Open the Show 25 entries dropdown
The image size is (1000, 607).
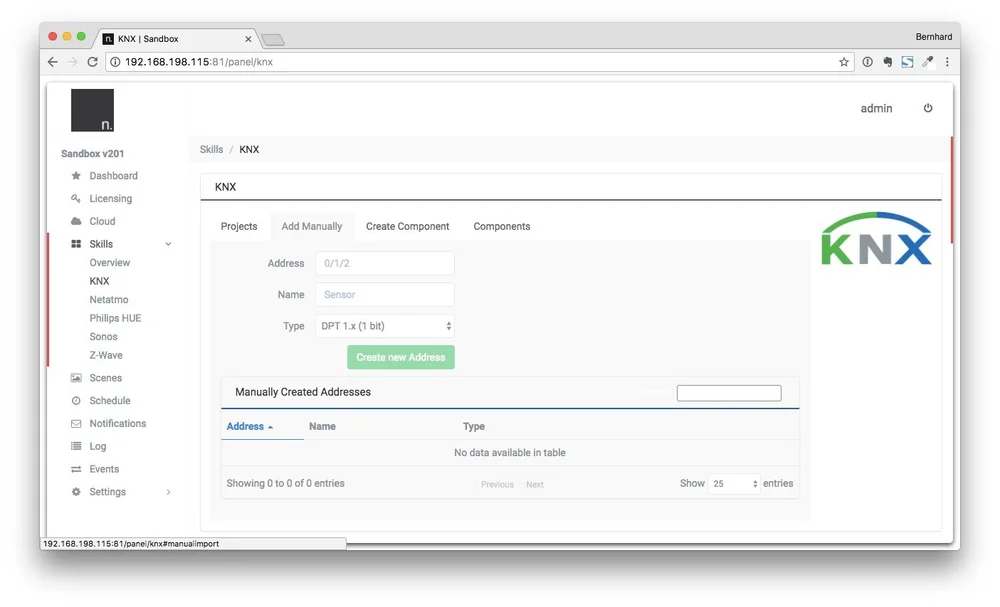coord(734,483)
